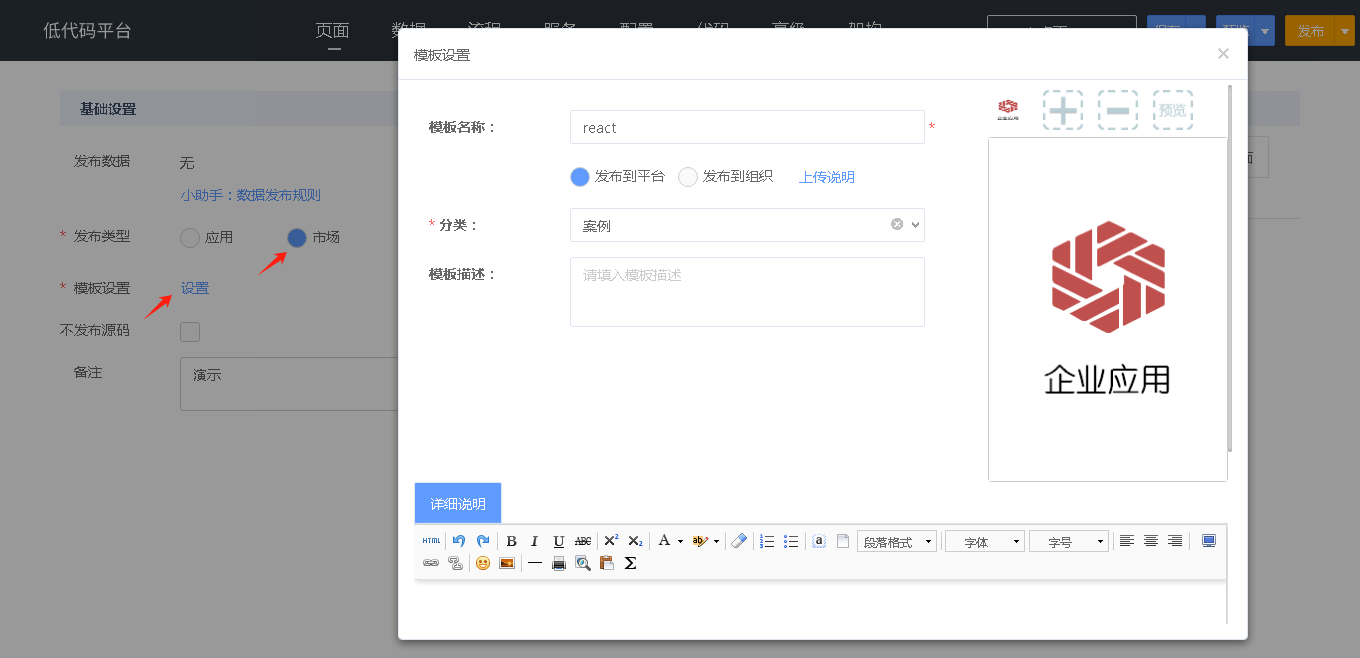Choose the 市场 publish type radio
Image resolution: width=1360 pixels, height=658 pixels.
point(297,238)
